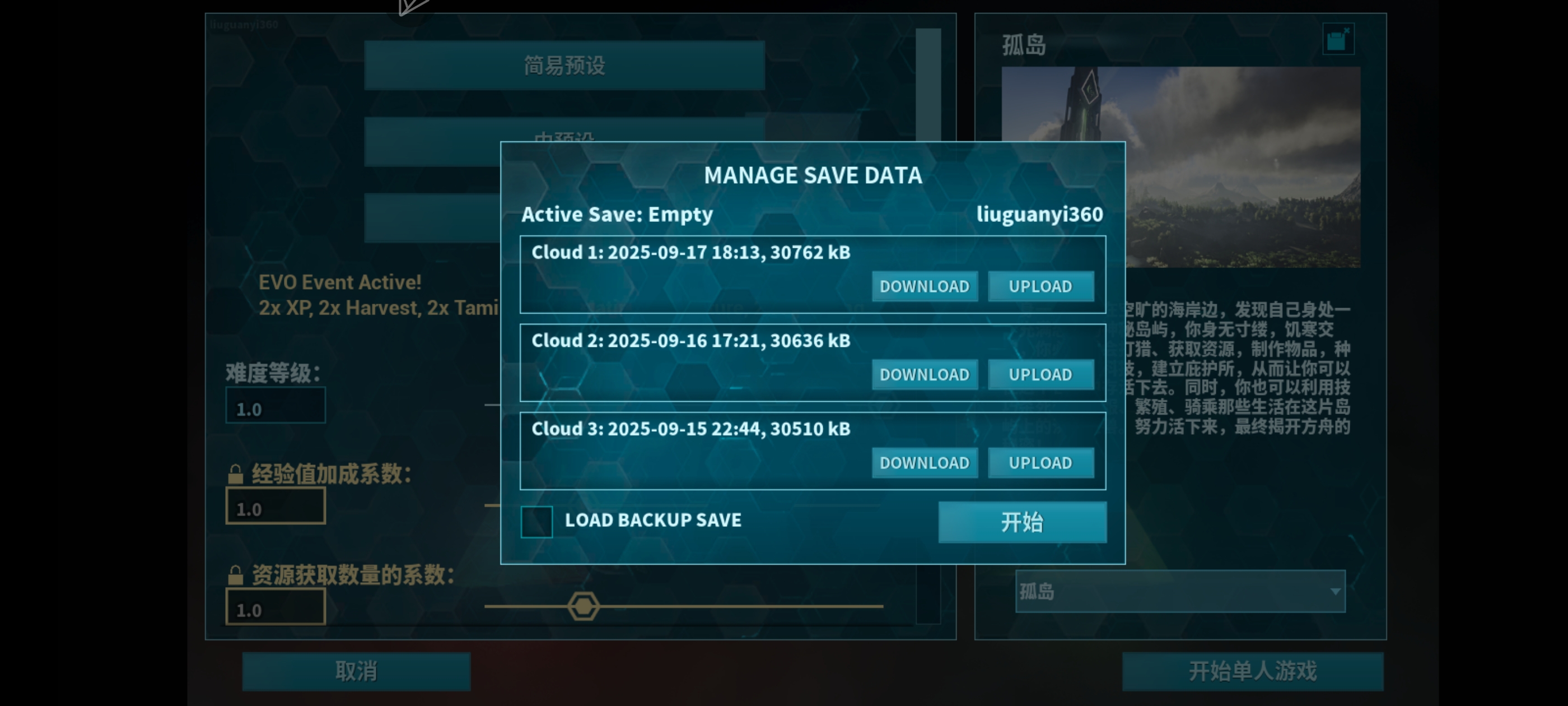This screenshot has width=1568, height=706.
Task: Download the Cloud 2 save
Action: pyautogui.click(x=925, y=375)
